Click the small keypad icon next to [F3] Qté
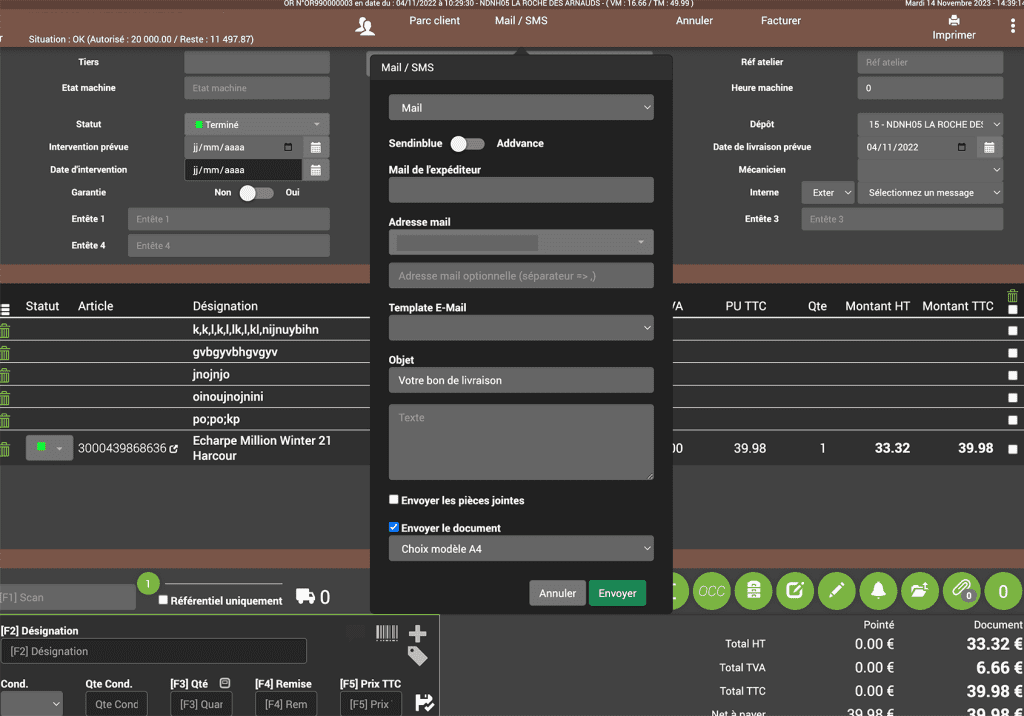Viewport: 1024px width, 716px height. (225, 683)
